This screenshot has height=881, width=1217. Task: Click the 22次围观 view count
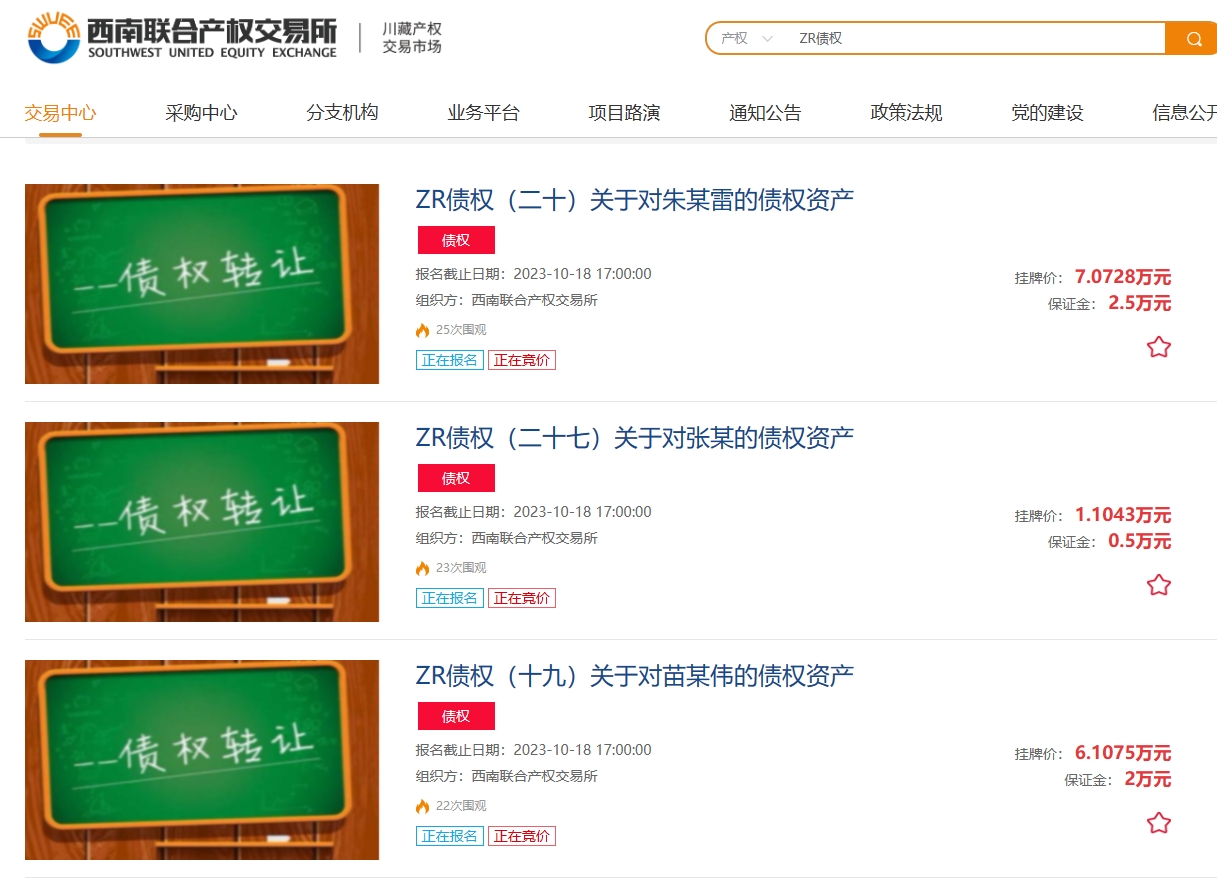point(461,806)
